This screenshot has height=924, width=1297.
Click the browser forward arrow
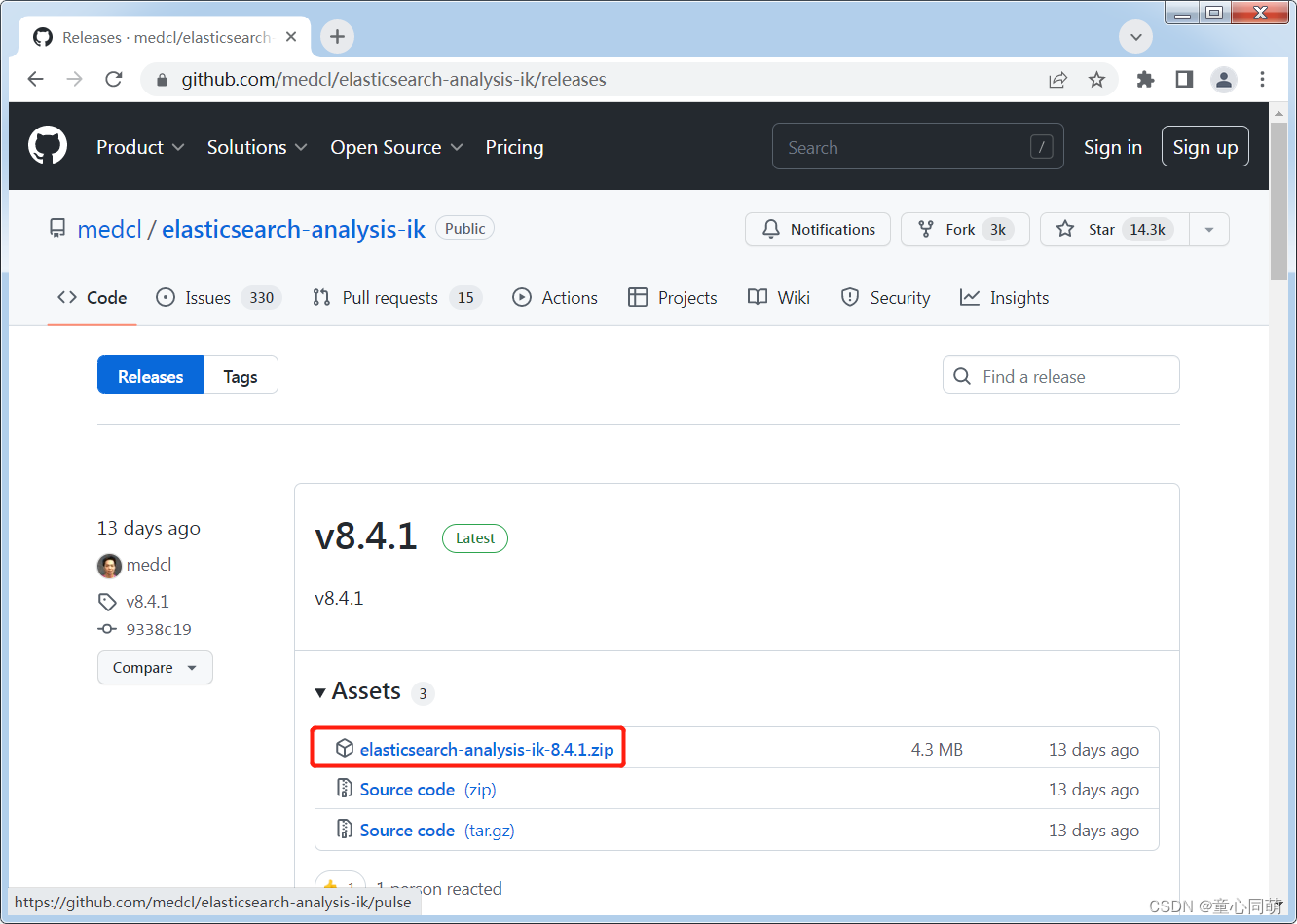pyautogui.click(x=75, y=80)
